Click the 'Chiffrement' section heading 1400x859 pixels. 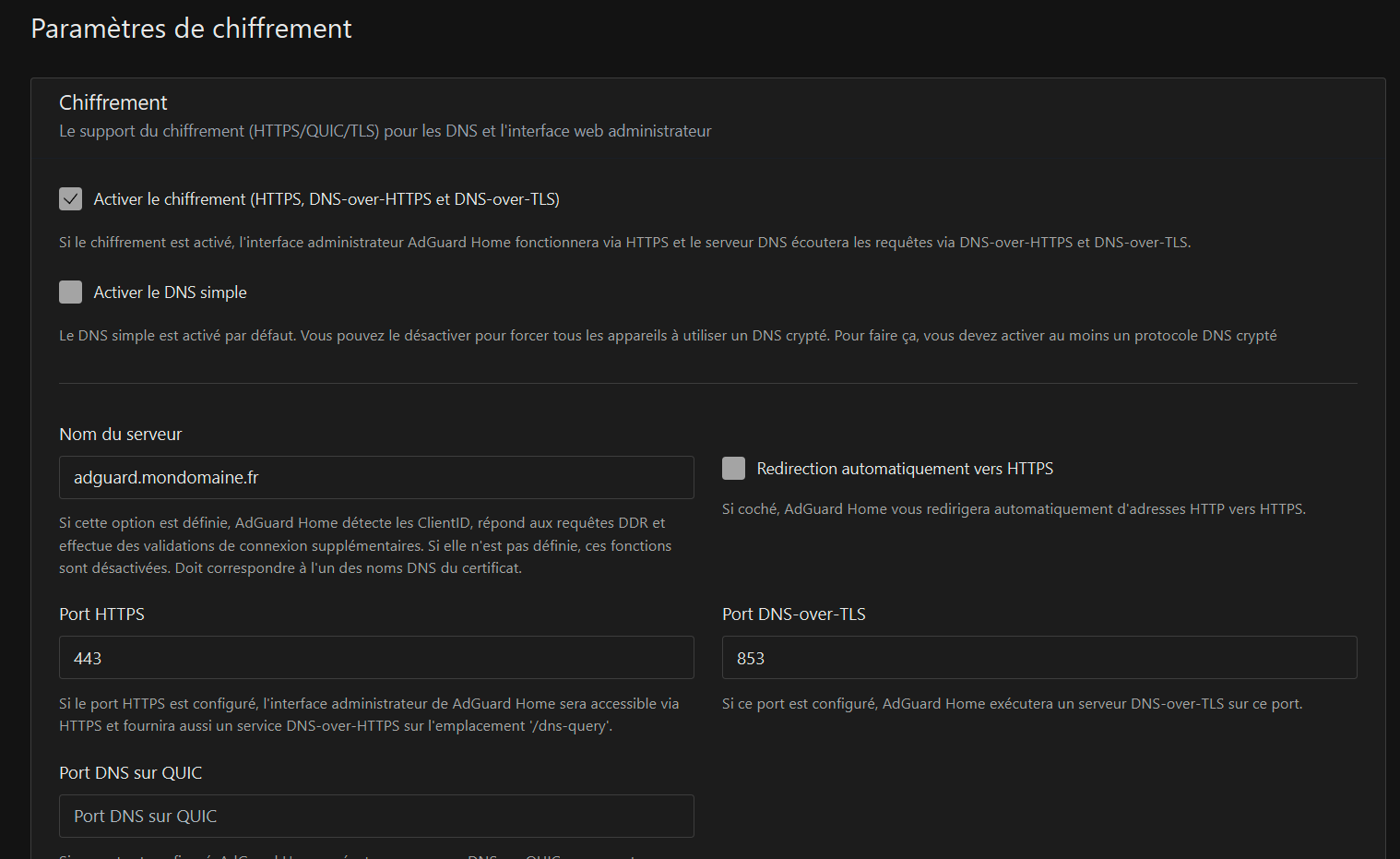pos(113,102)
